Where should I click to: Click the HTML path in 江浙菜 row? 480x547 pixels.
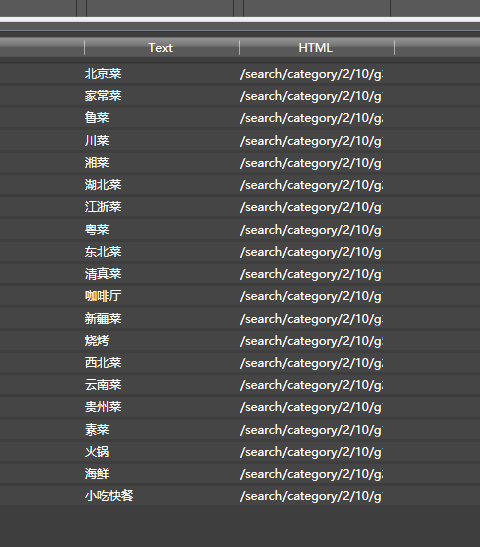pyautogui.click(x=311, y=207)
